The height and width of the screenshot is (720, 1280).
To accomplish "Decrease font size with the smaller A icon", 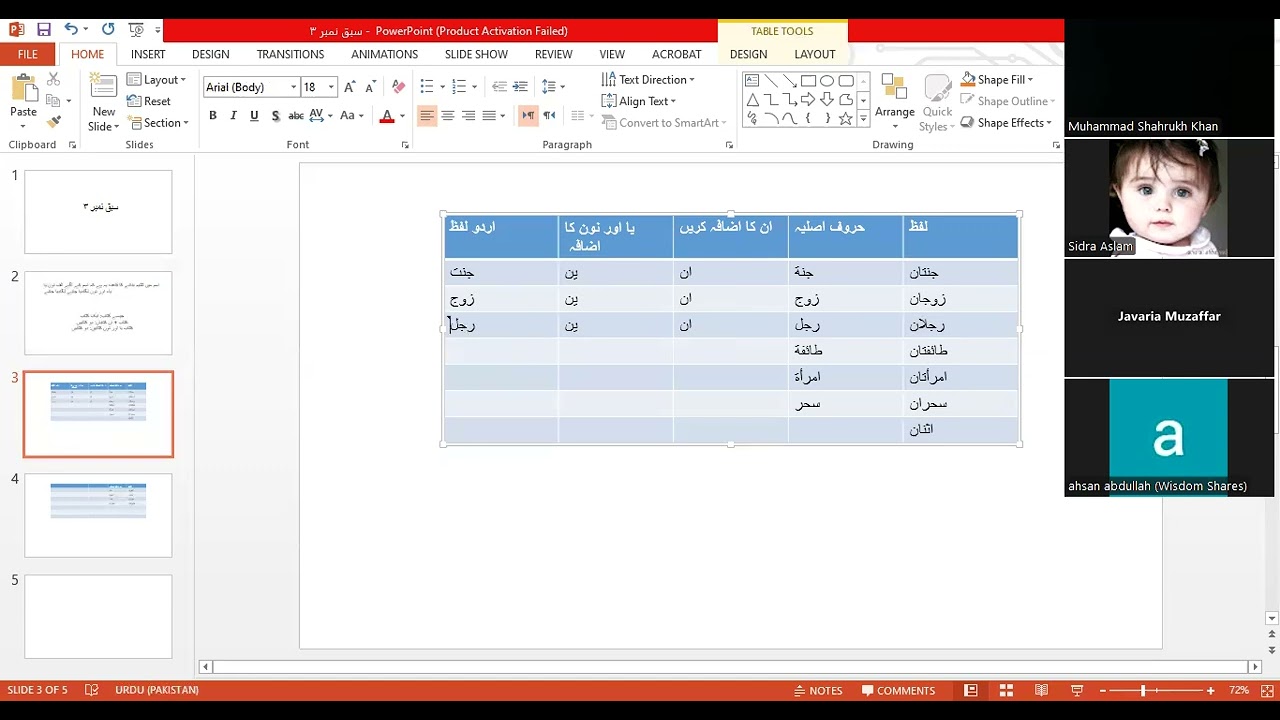I will (x=371, y=87).
